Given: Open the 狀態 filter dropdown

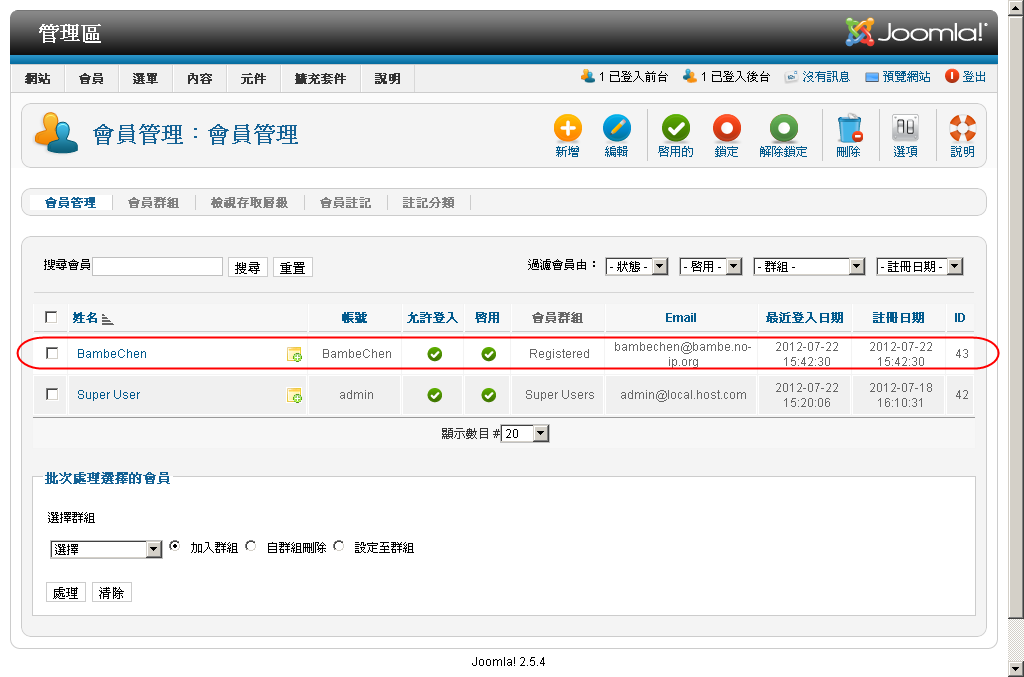Looking at the screenshot, I should [636, 267].
